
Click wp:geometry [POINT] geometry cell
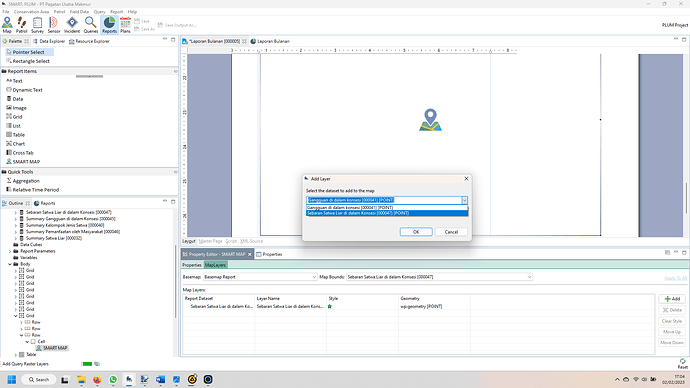[x=421, y=307]
